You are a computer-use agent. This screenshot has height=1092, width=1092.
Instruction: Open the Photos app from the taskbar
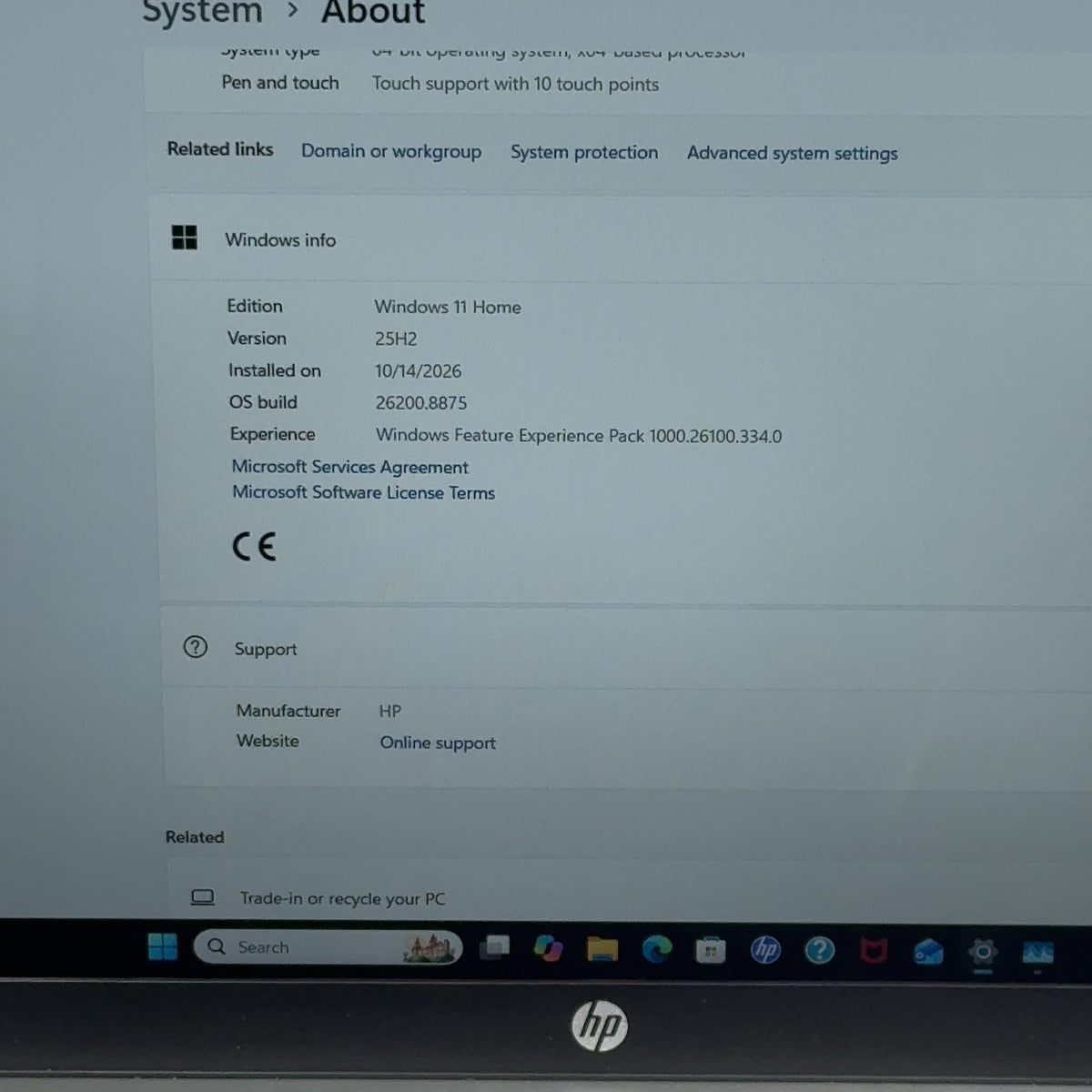[1037, 953]
